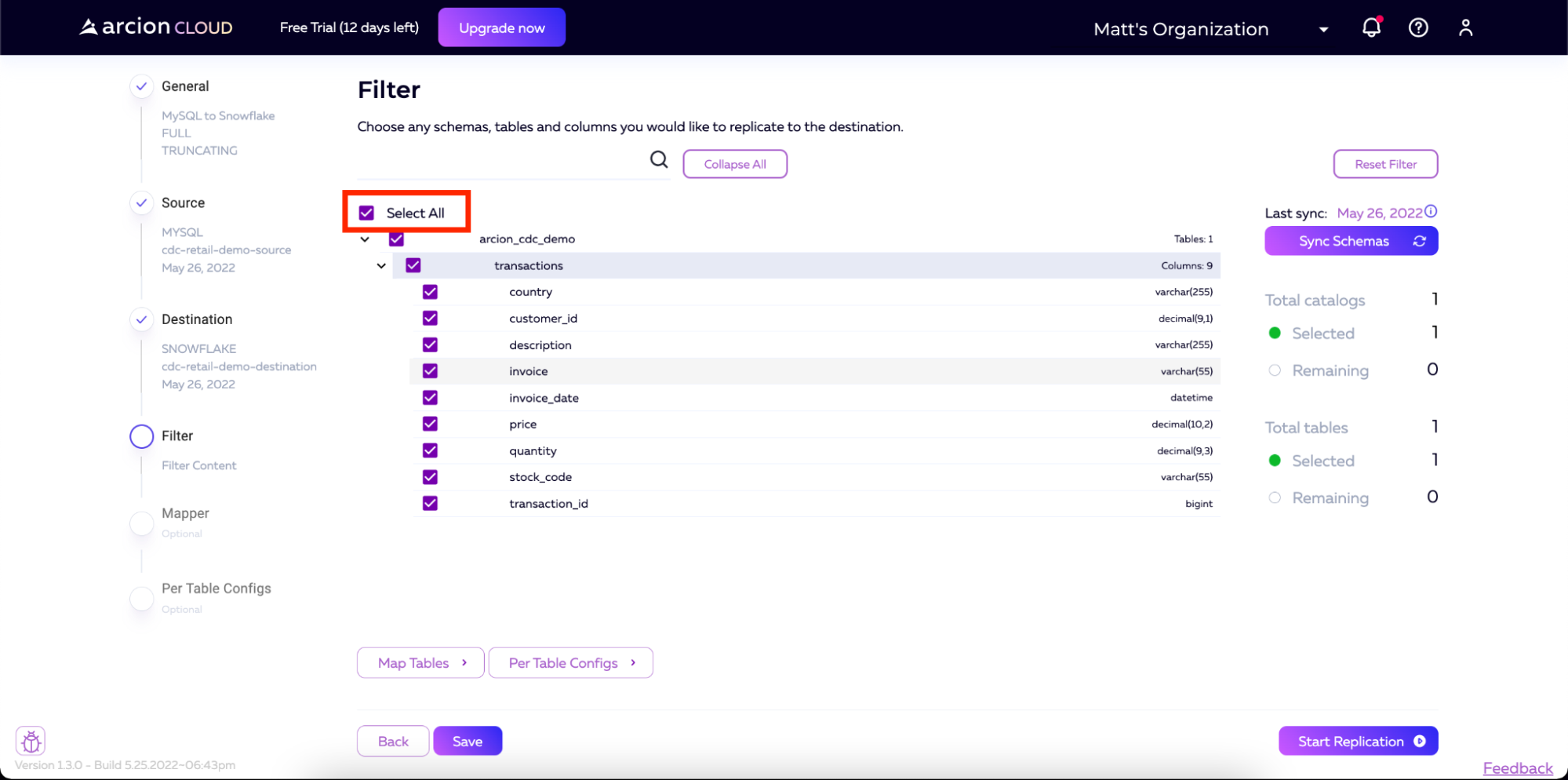Click the Map Tables button
Screen dimensions: 1568x780
pyautogui.click(x=420, y=663)
